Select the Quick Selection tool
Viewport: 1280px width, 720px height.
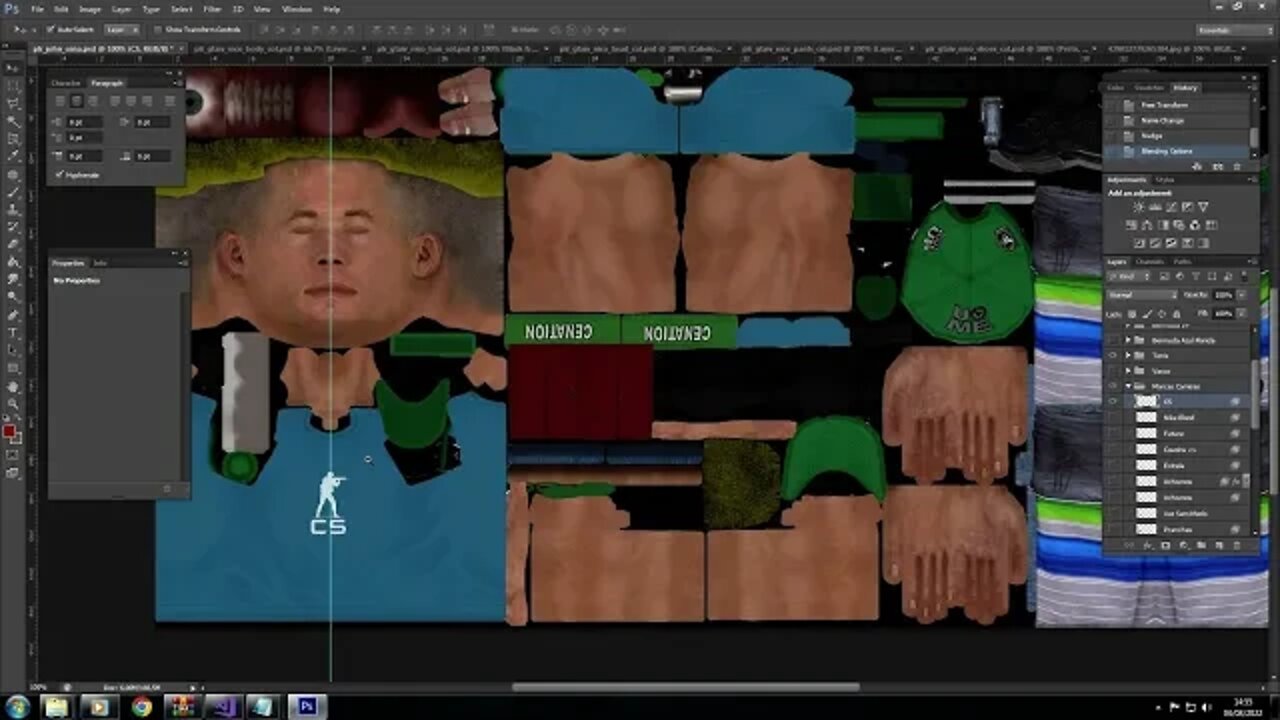coord(12,122)
